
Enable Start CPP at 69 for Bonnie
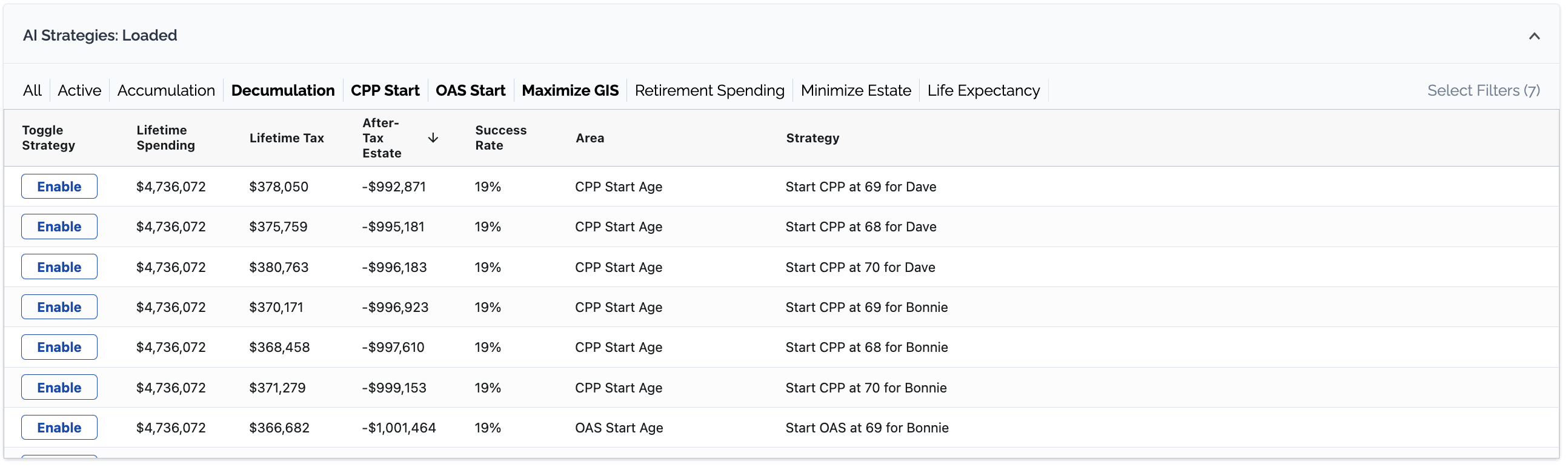tap(59, 307)
